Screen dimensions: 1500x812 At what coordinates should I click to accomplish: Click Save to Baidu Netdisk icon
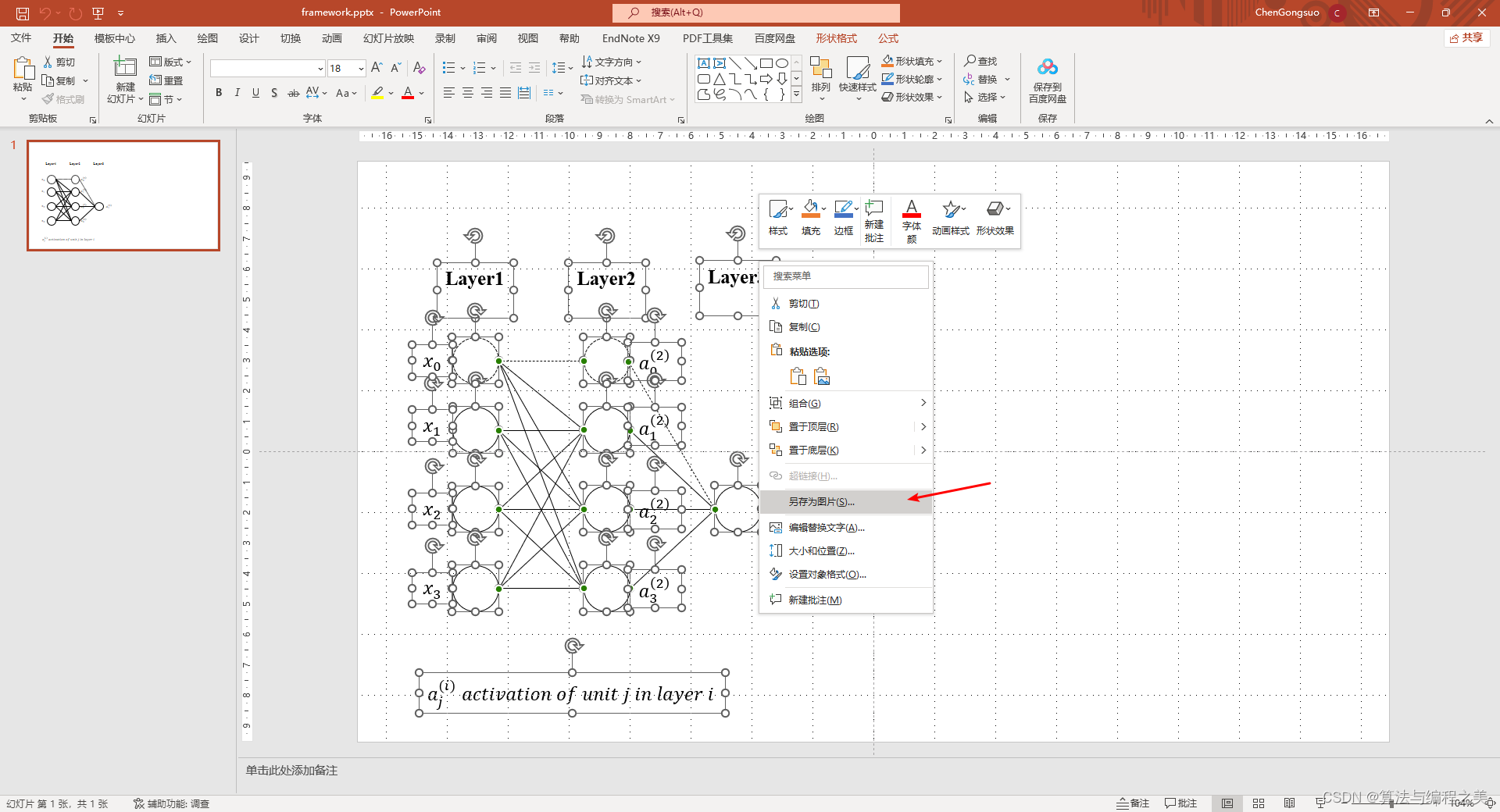click(x=1048, y=68)
